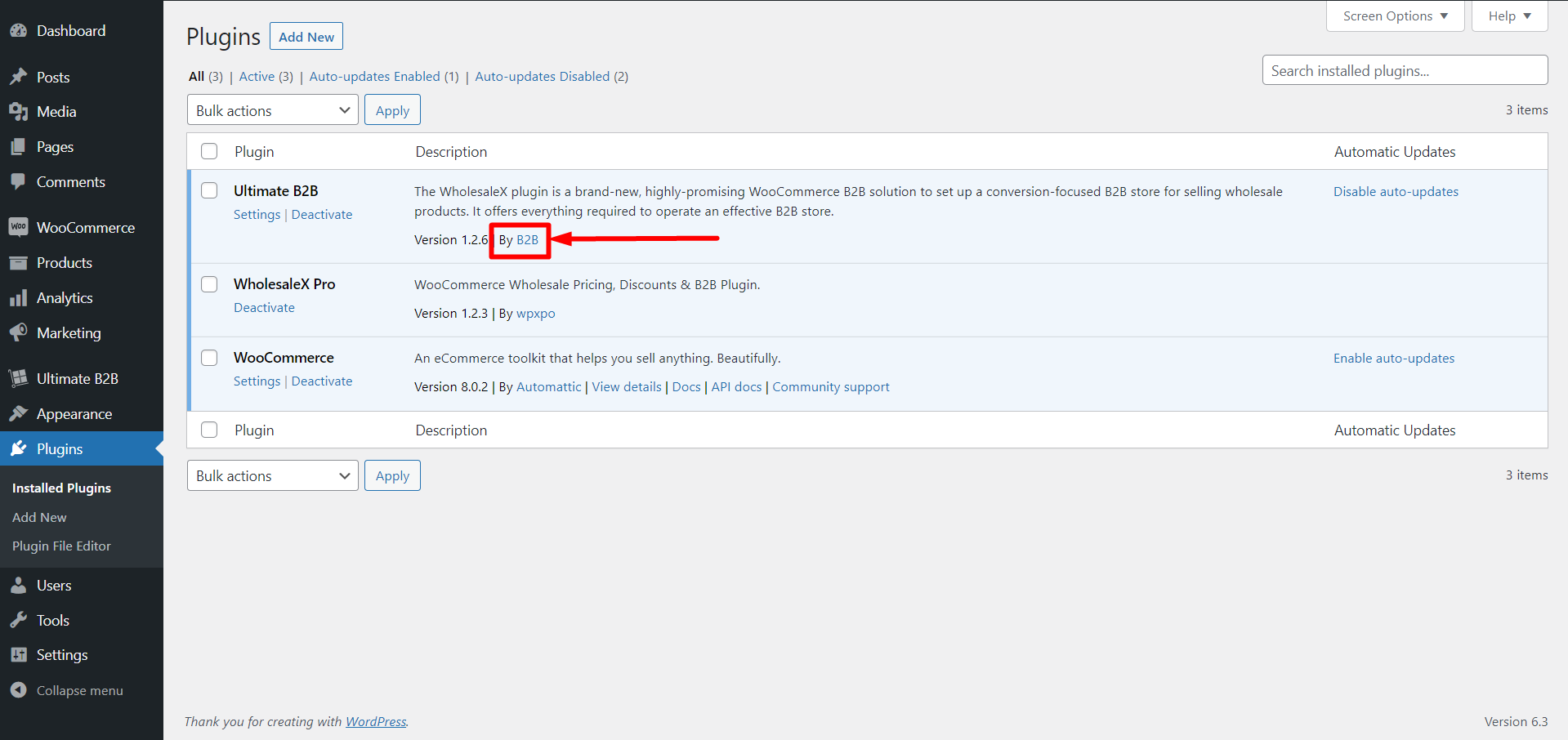Image resolution: width=1568 pixels, height=740 pixels.
Task: Focus the Search installed plugins field
Action: (x=1405, y=70)
